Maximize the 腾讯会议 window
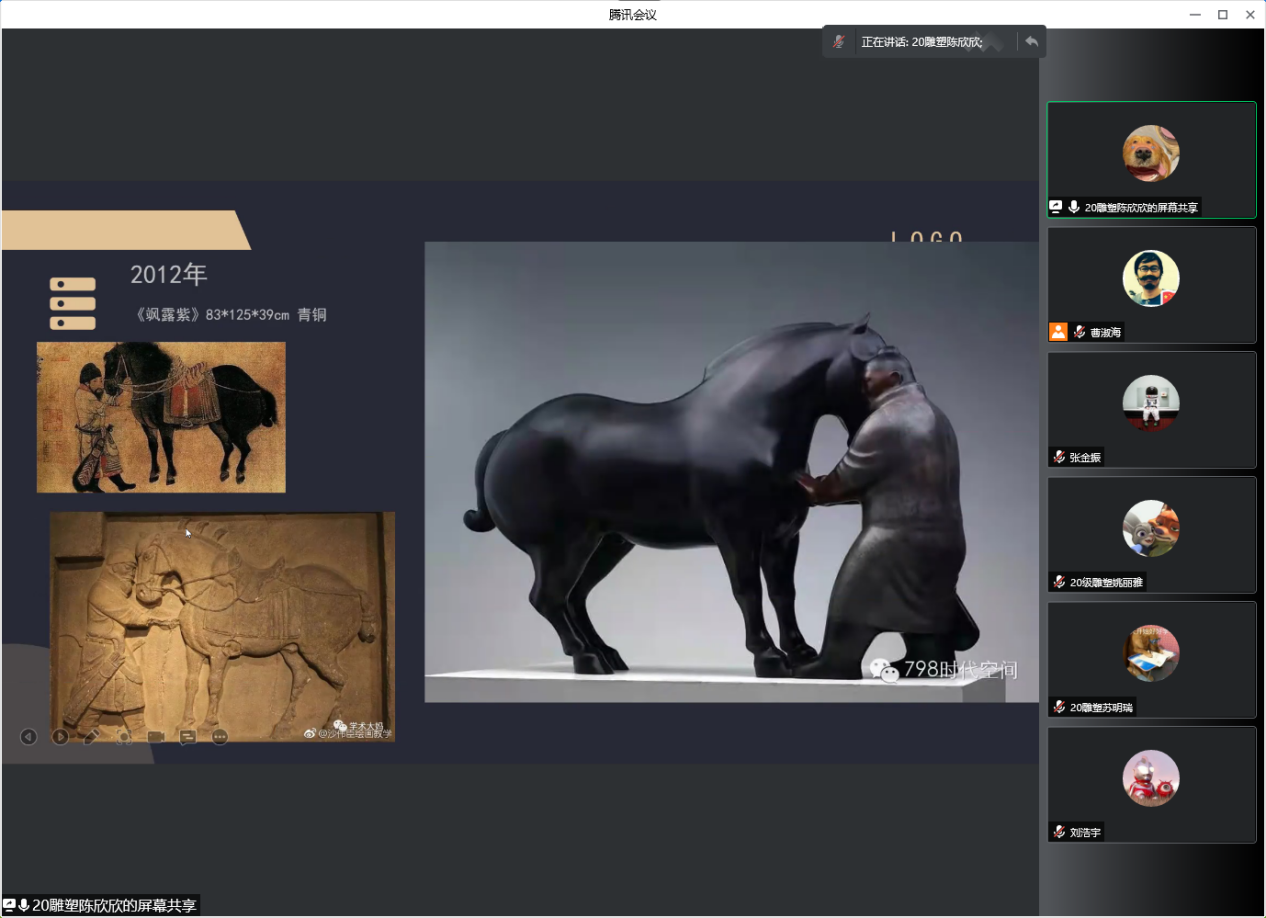Viewport: 1266px width, 918px height. coord(1222,14)
